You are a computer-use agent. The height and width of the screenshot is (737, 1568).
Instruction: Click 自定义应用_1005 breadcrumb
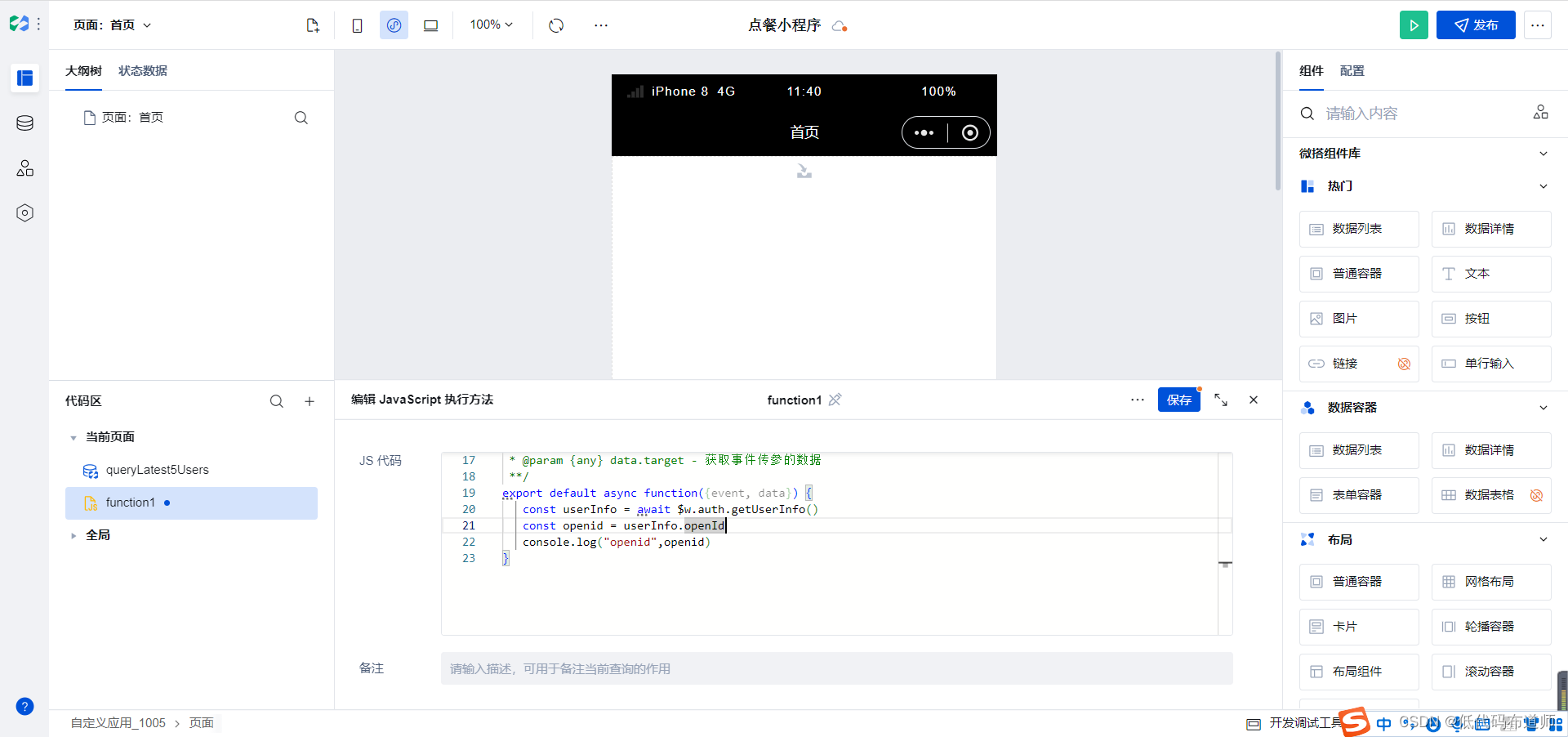click(118, 723)
